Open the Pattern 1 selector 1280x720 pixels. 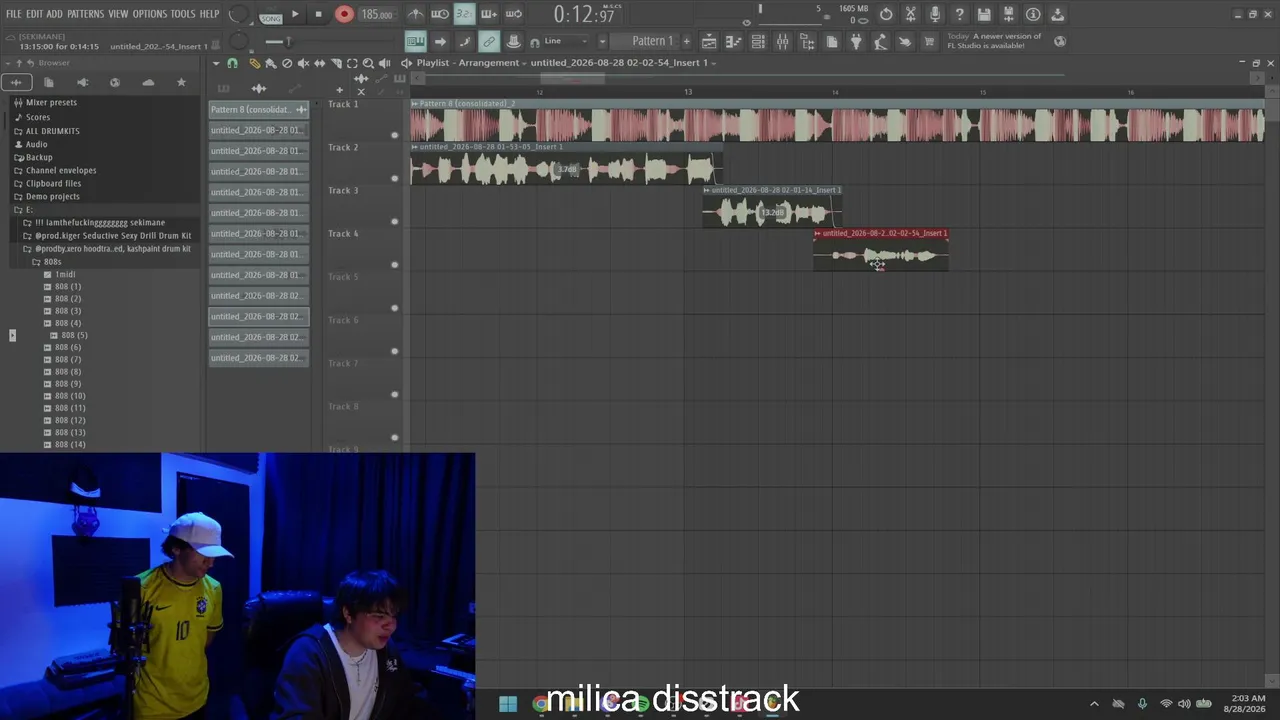(652, 41)
